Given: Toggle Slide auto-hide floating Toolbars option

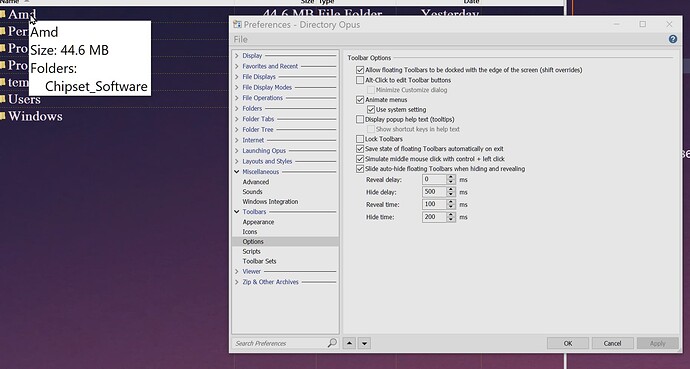Looking at the screenshot, I should 360,169.
